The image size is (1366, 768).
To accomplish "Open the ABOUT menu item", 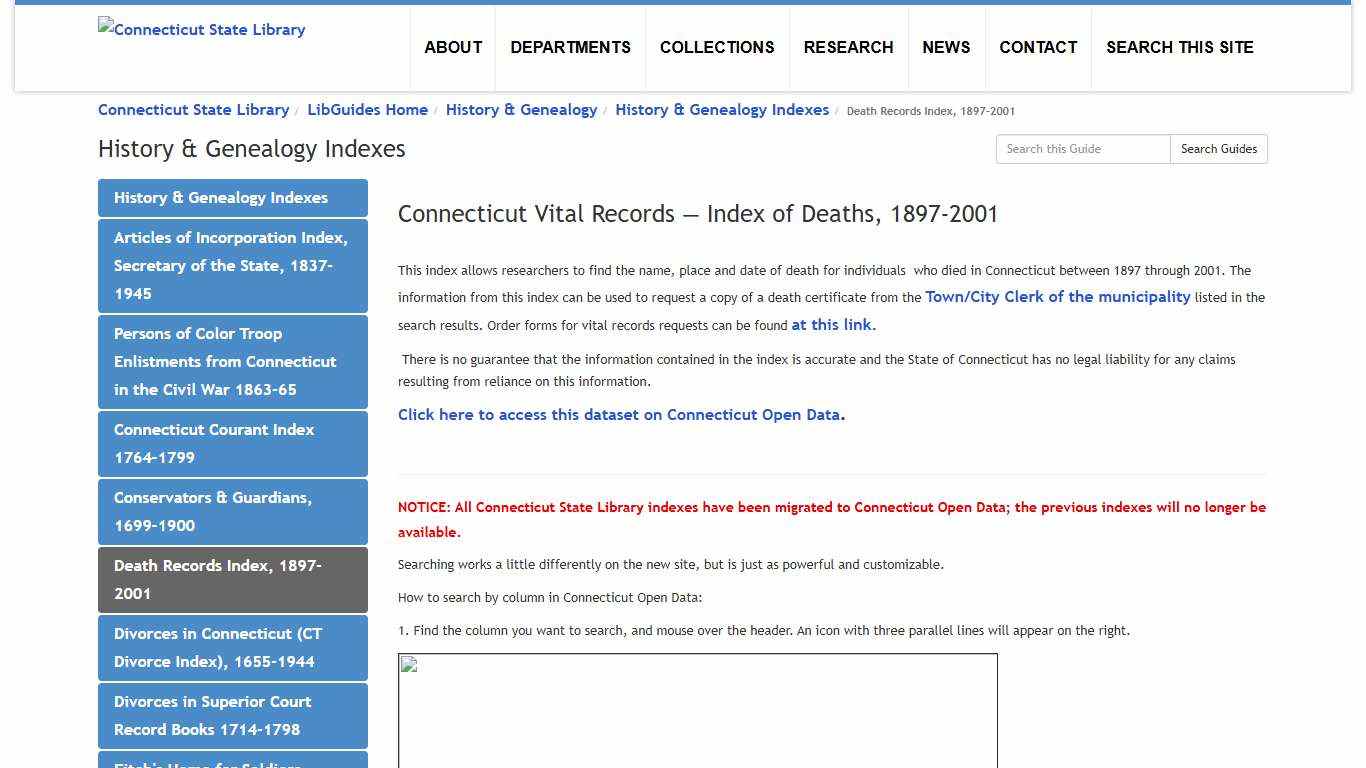I will click(x=453, y=47).
